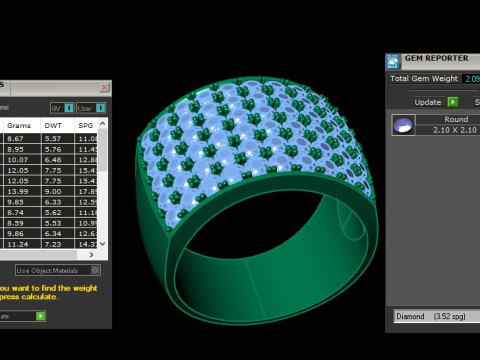Select the 6.48 DWT cell
The image size is (480, 360).
(x=57, y=160)
